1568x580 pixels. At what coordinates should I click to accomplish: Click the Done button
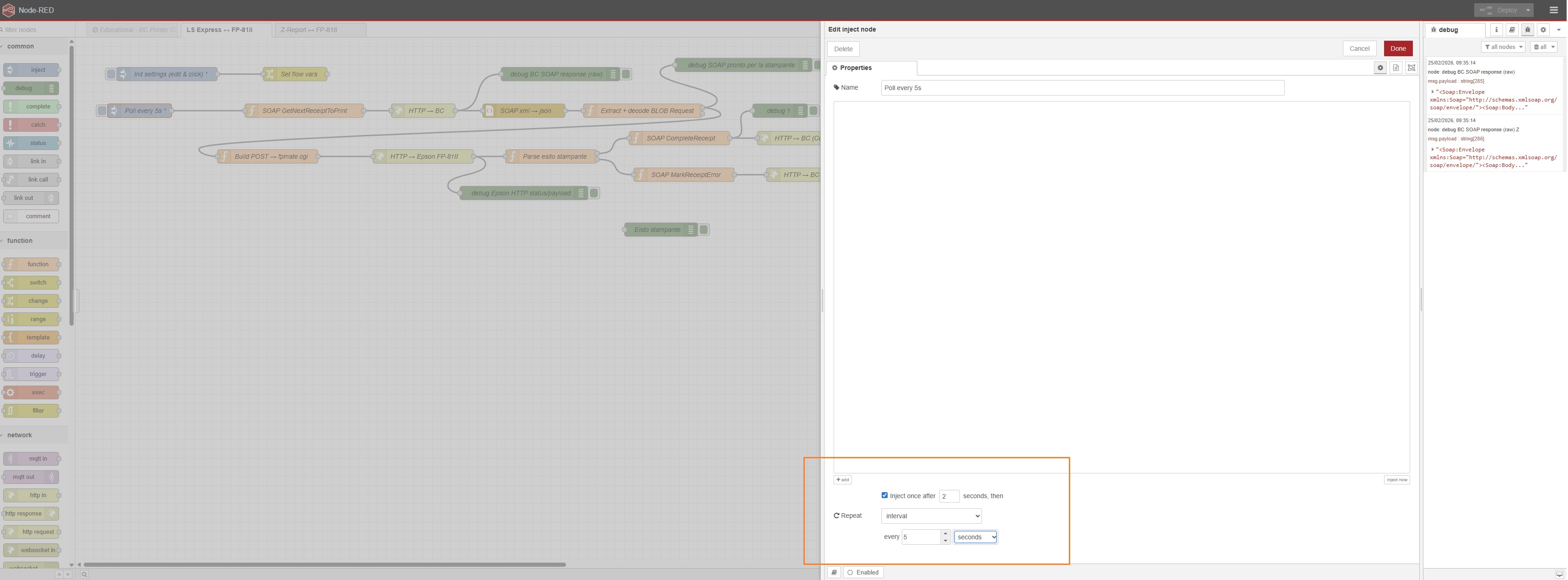coord(1397,48)
